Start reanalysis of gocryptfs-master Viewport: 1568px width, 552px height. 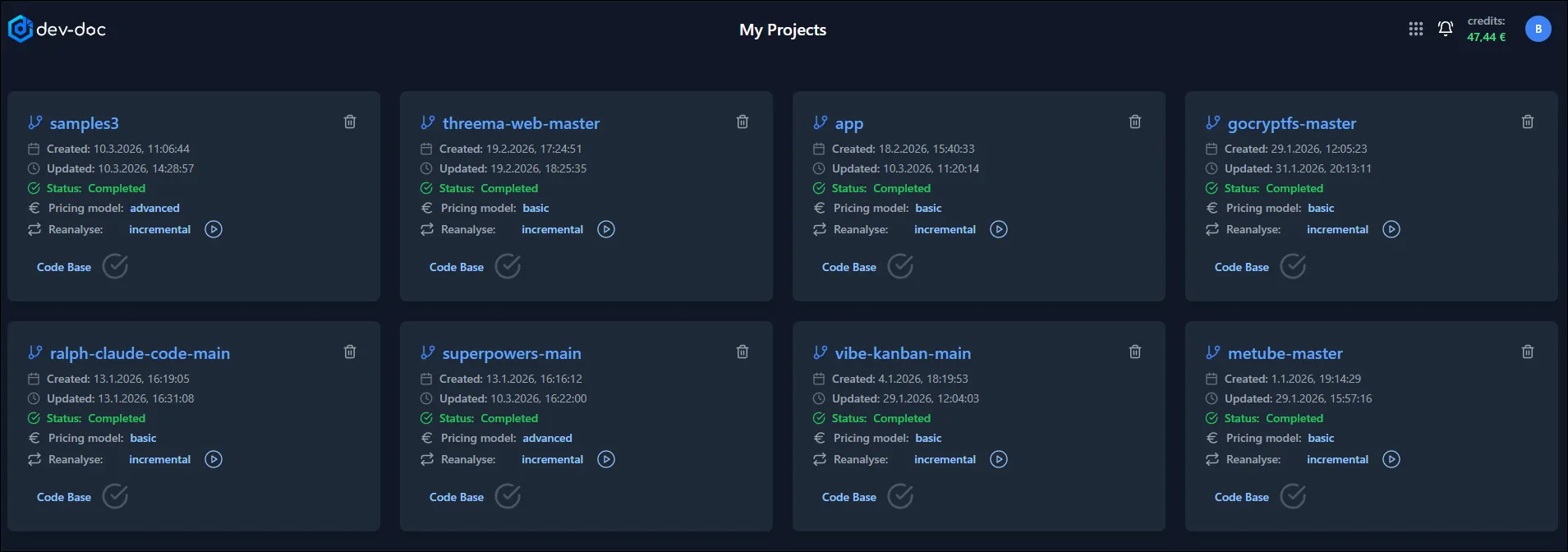[x=1391, y=229]
